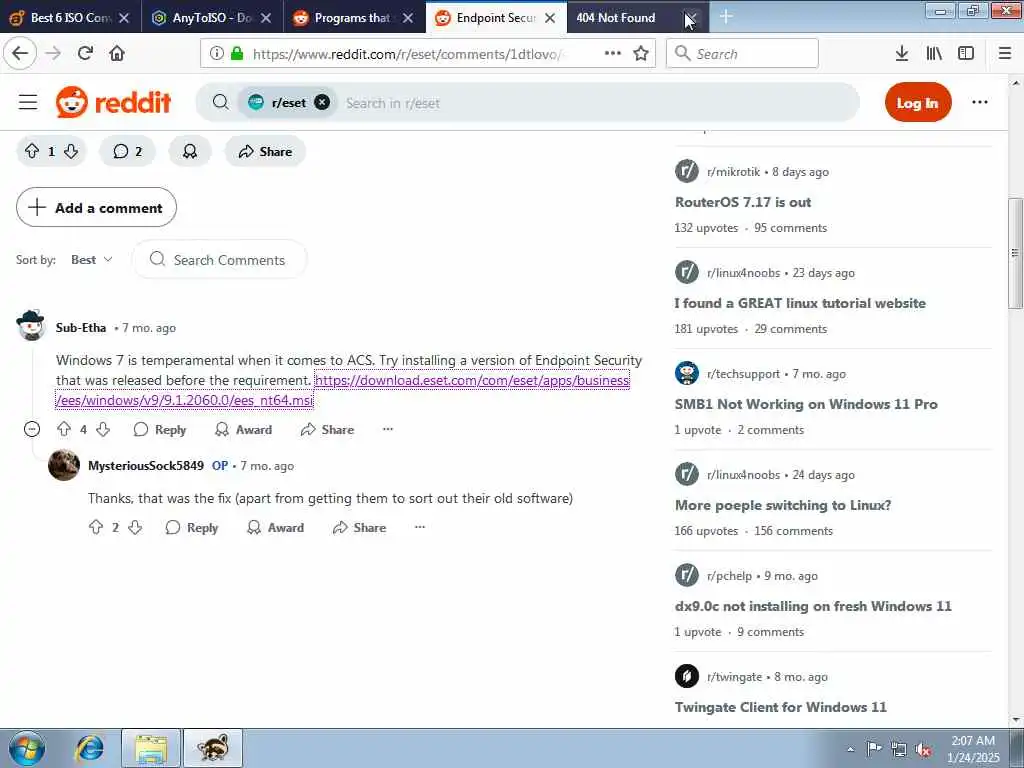Open RouterOS 7.17 is out post
The width and height of the screenshot is (1024, 768).
(x=743, y=202)
